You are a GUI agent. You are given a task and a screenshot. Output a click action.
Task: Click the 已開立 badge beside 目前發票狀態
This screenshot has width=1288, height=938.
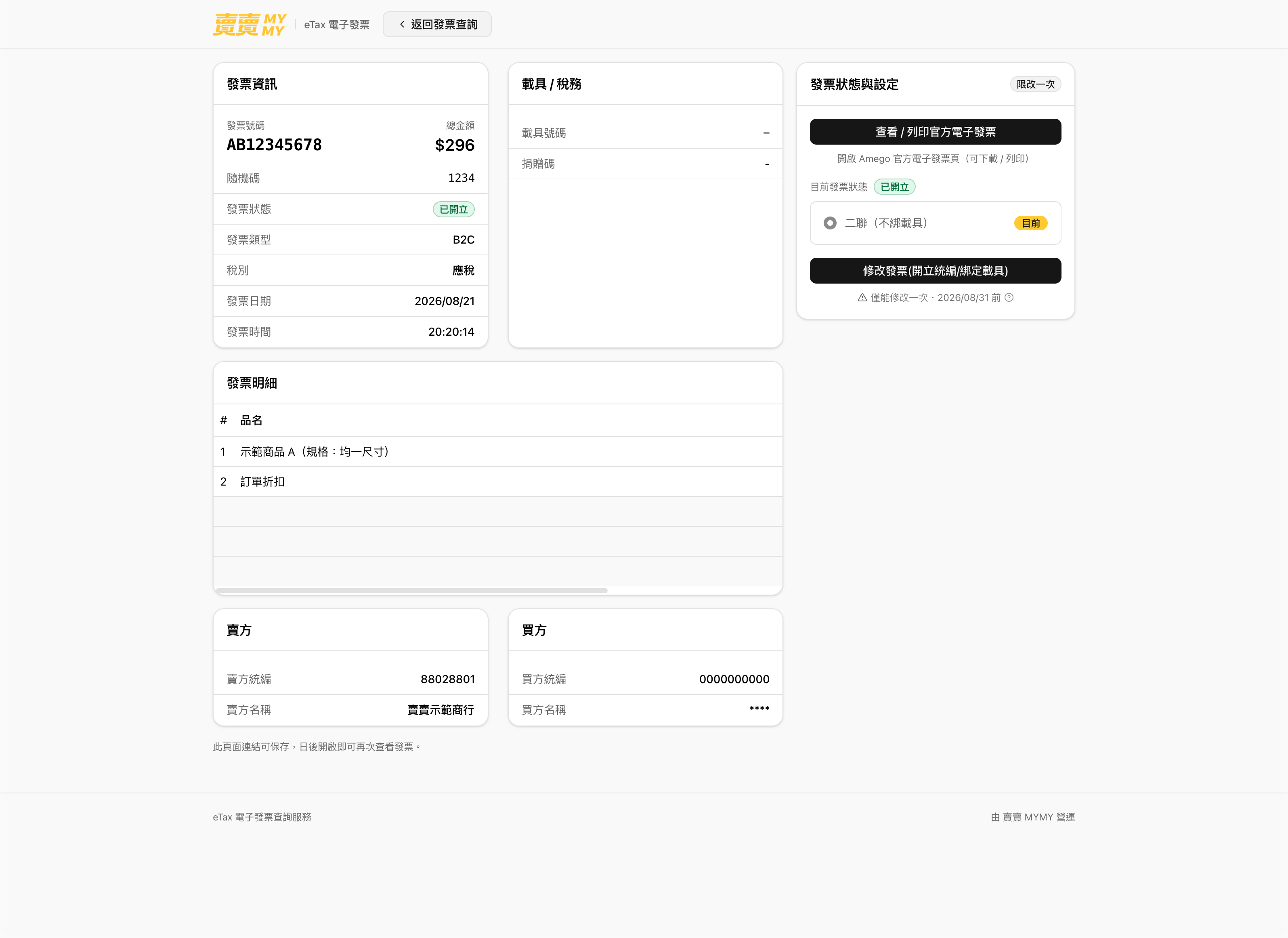pyautogui.click(x=894, y=187)
